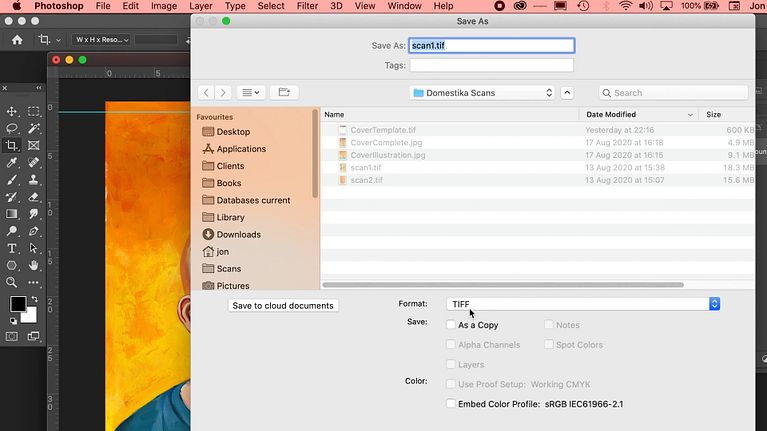This screenshot has width=767, height=431.
Task: Sort files by Date Modified column
Action: click(x=640, y=115)
